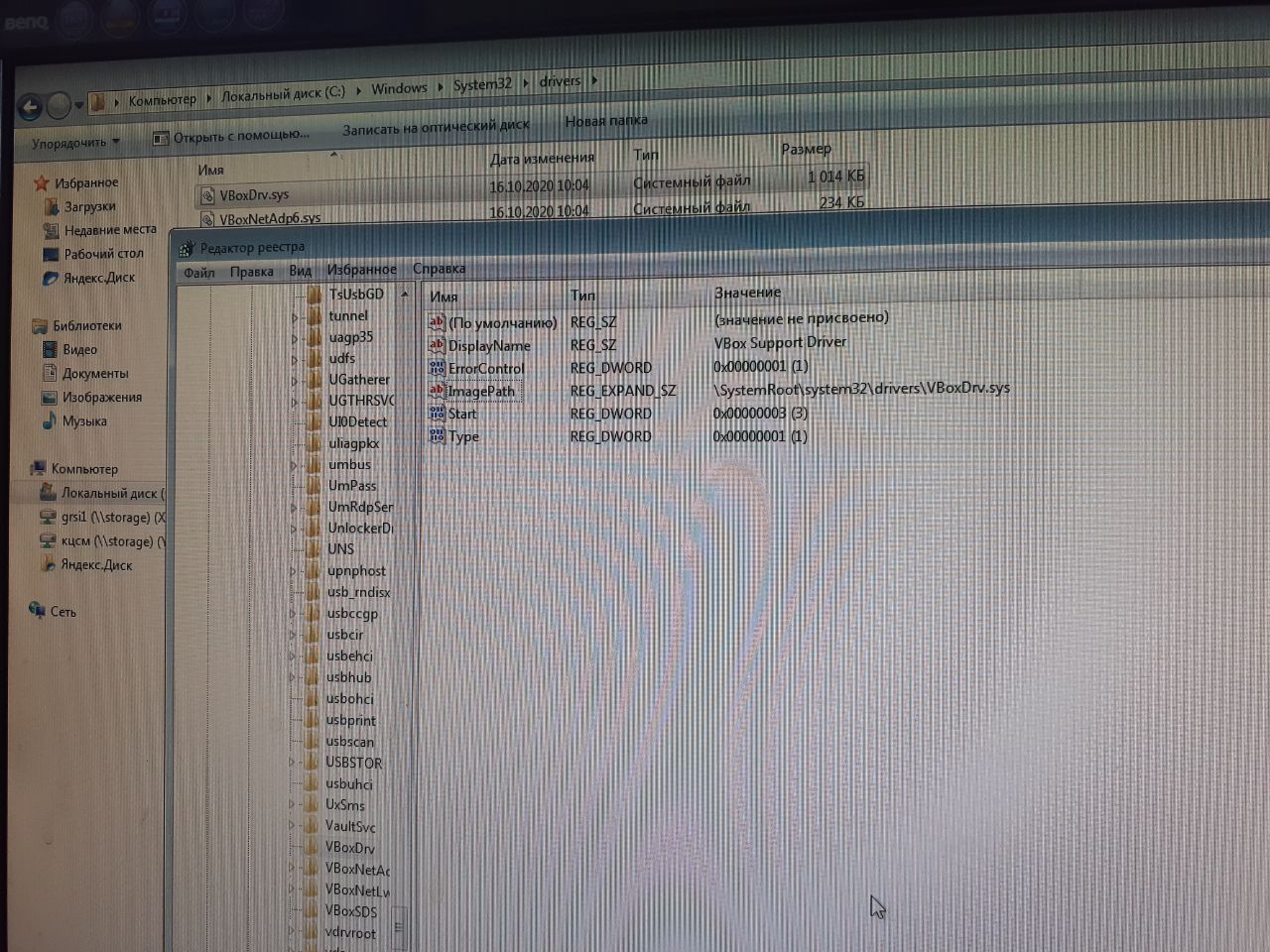
Task: Open the Вид menu in Registry Editor
Action: [300, 271]
